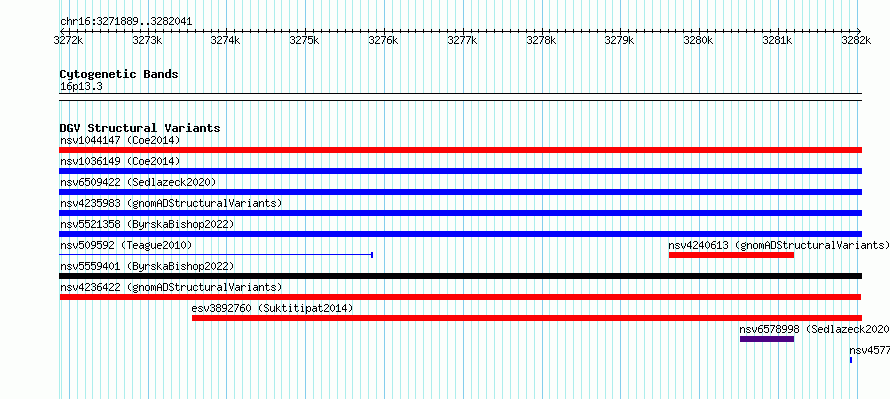The width and height of the screenshot is (890, 399).
Task: Click the 3282k ruler label
Action: (857, 40)
